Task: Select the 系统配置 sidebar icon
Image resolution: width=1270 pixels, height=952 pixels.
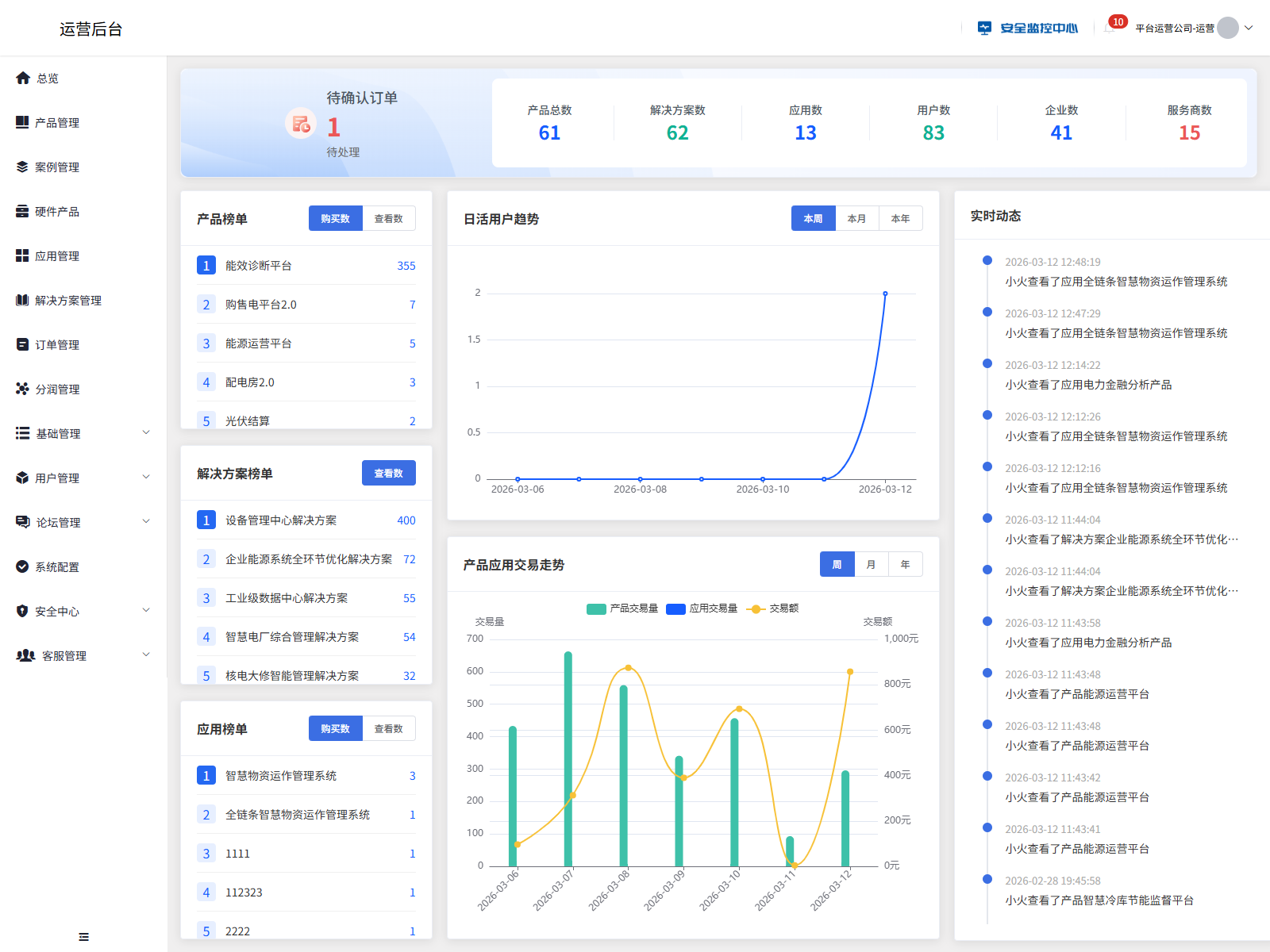Action: [22, 566]
